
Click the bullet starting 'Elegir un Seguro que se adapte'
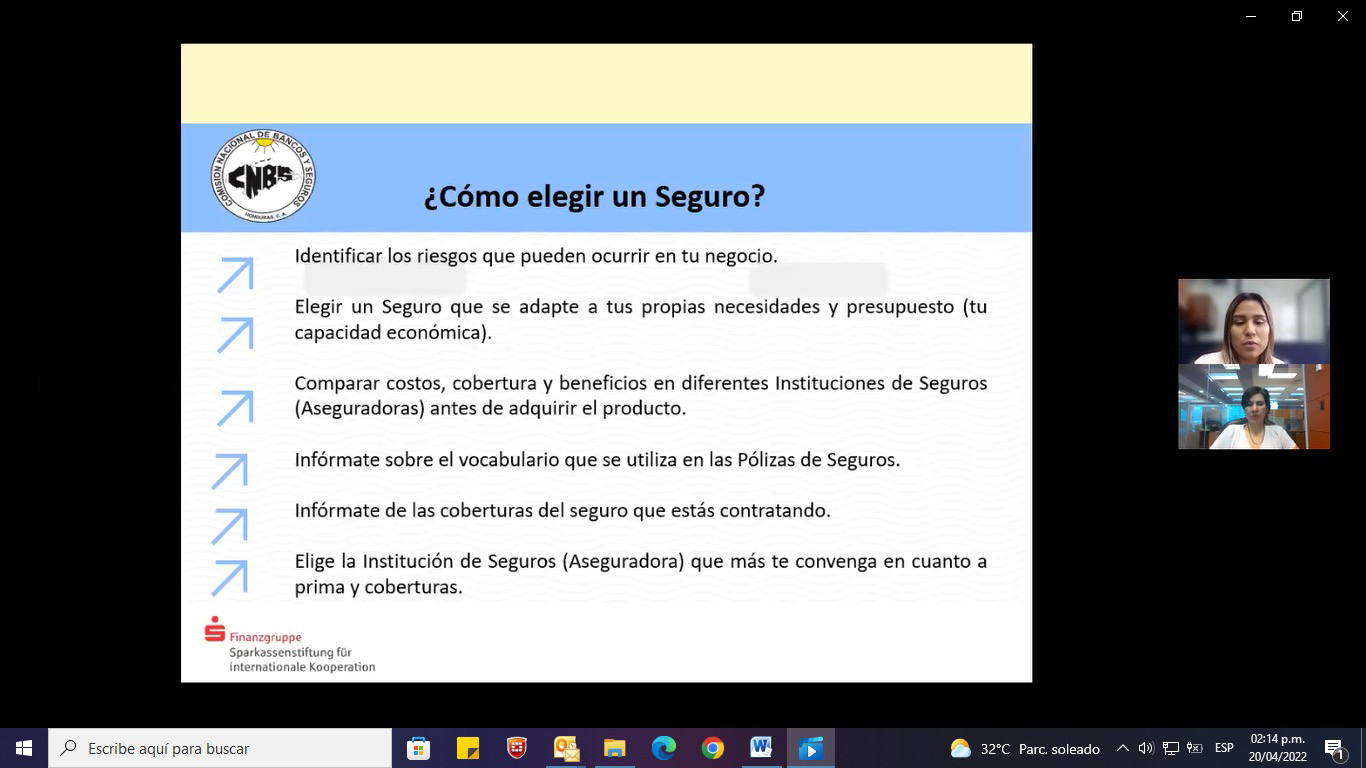(x=640, y=319)
